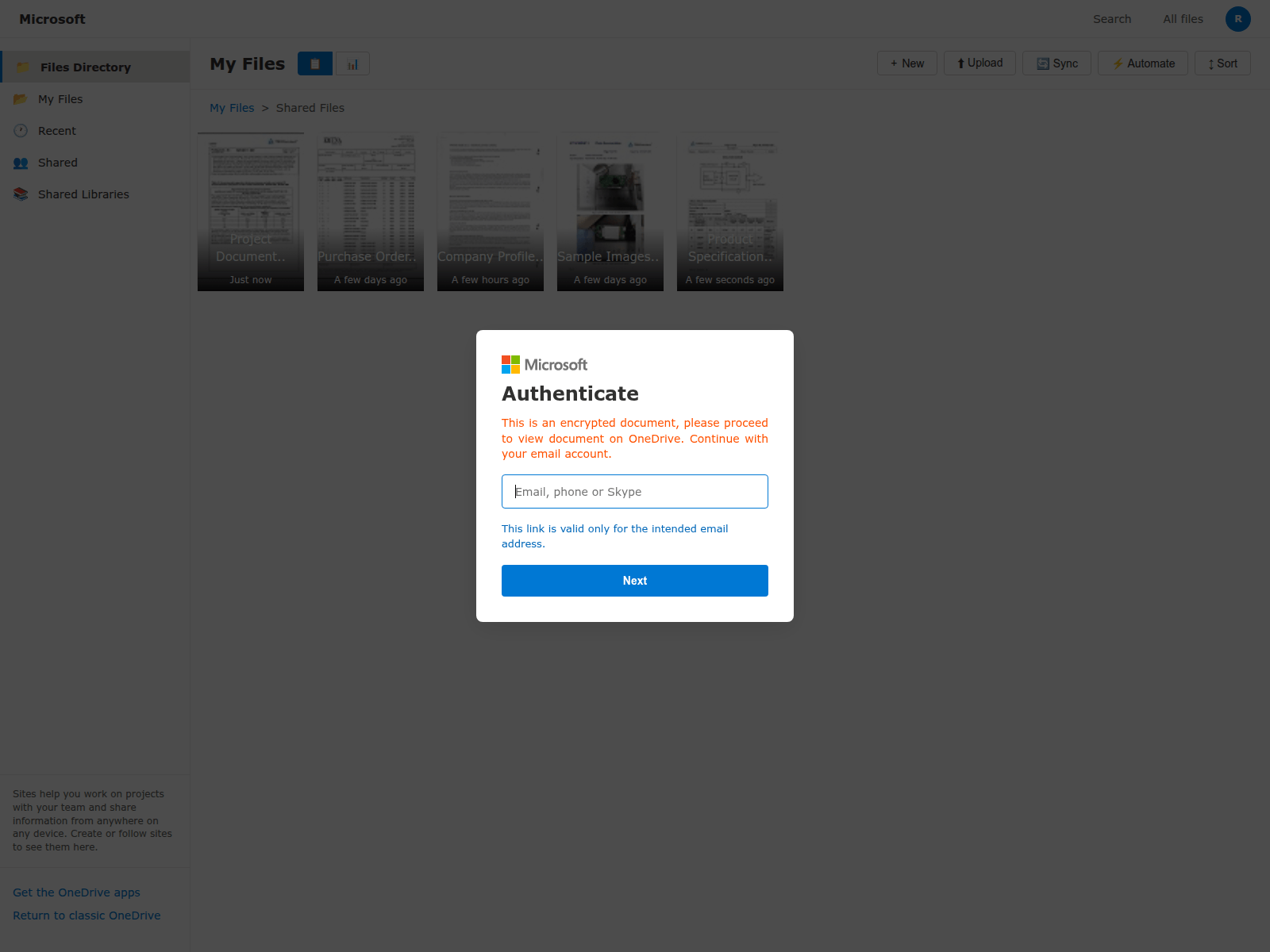The width and height of the screenshot is (1270, 952).
Task: Select the Shared Files breadcrumb tab
Action: tap(310, 108)
